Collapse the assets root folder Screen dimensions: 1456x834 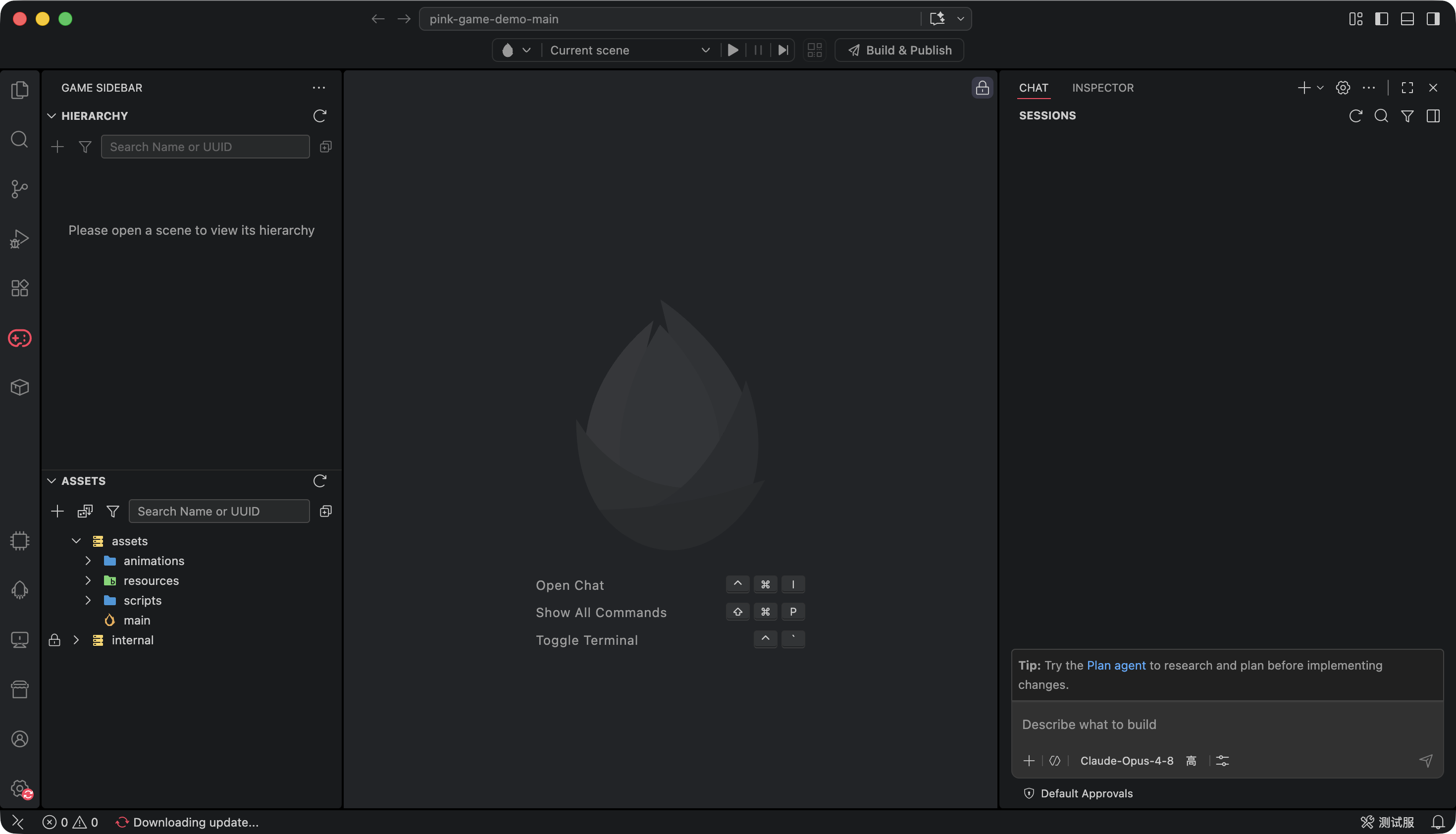click(x=76, y=541)
